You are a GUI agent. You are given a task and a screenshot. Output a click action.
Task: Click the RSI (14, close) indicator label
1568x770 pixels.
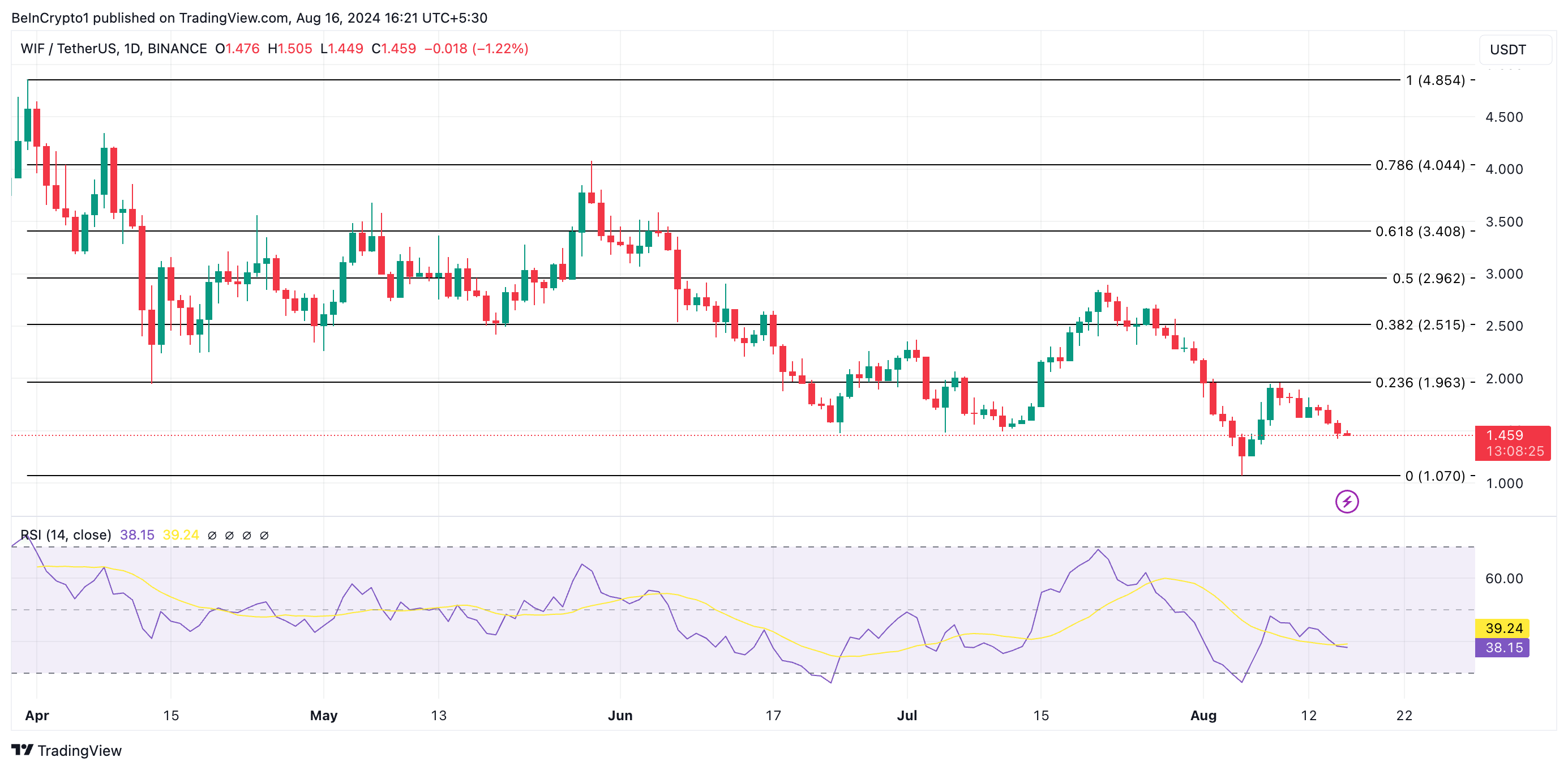click(x=66, y=535)
